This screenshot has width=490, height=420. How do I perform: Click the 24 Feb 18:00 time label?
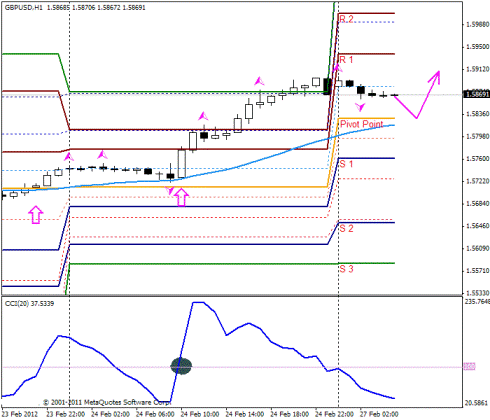pyautogui.click(x=289, y=414)
